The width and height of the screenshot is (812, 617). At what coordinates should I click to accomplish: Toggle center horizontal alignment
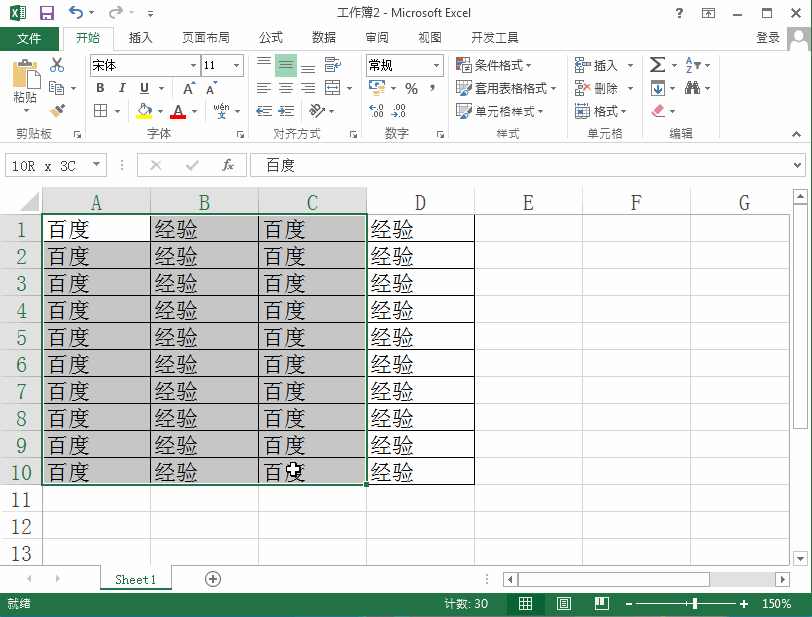coord(286,89)
